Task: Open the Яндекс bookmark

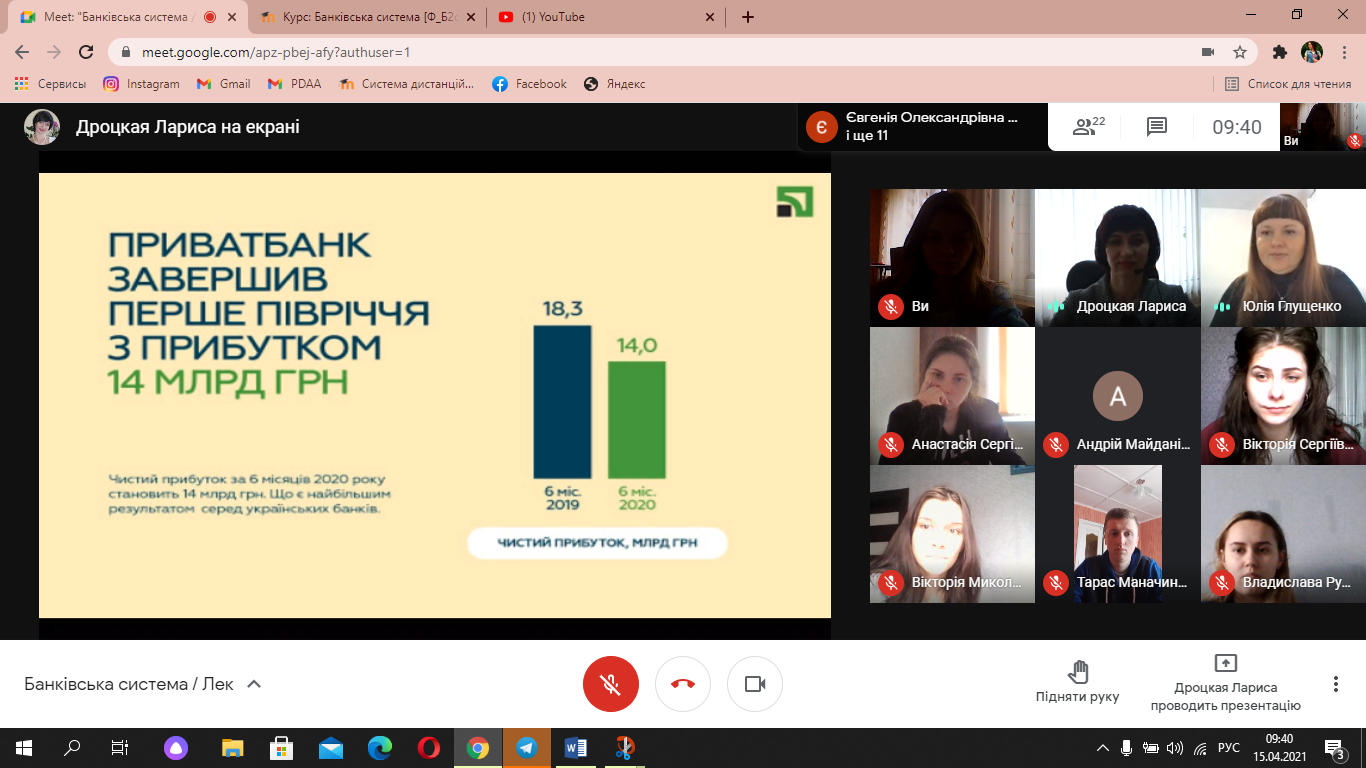Action: [x=614, y=84]
